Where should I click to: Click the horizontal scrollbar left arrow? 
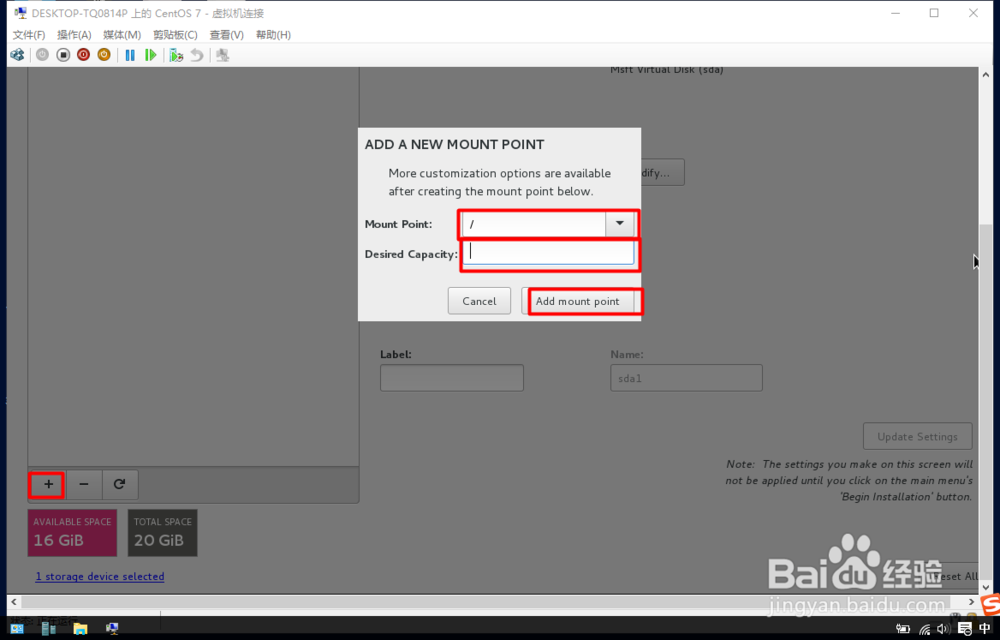pyautogui.click(x=14, y=602)
